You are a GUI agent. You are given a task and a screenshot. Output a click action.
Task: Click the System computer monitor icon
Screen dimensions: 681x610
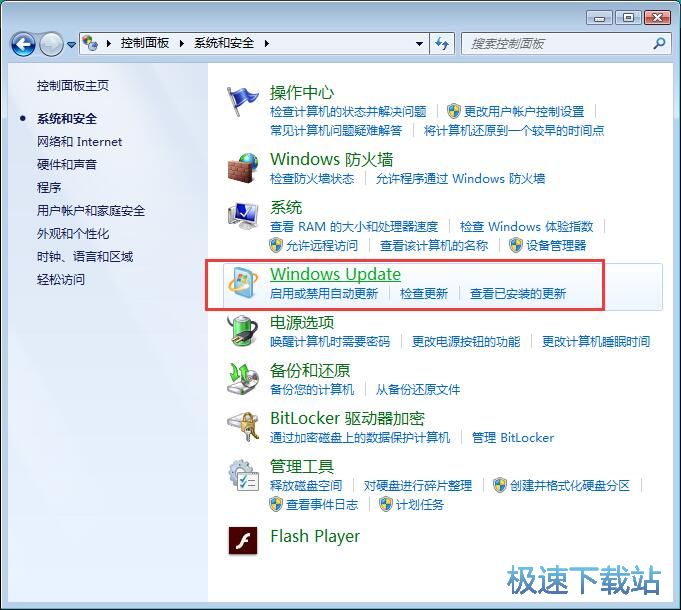click(243, 216)
